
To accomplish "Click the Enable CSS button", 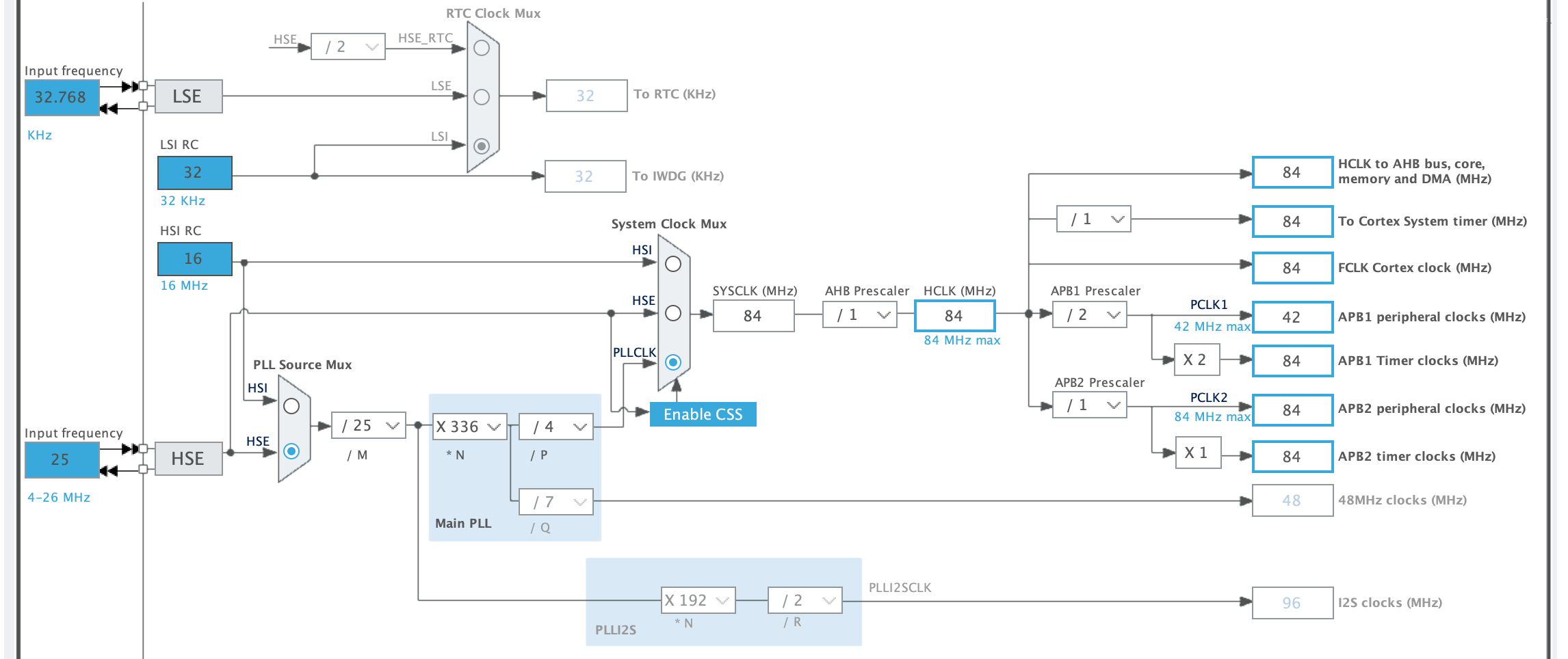I will (703, 414).
